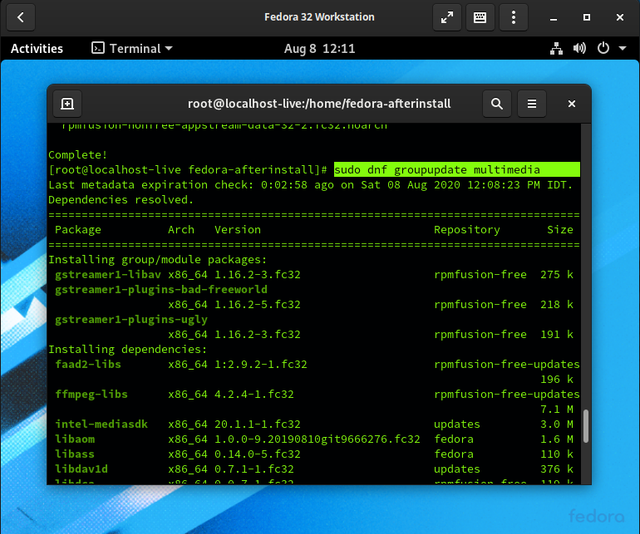Open the terminal hamburger menu
The height and width of the screenshot is (534, 640).
[x=532, y=104]
